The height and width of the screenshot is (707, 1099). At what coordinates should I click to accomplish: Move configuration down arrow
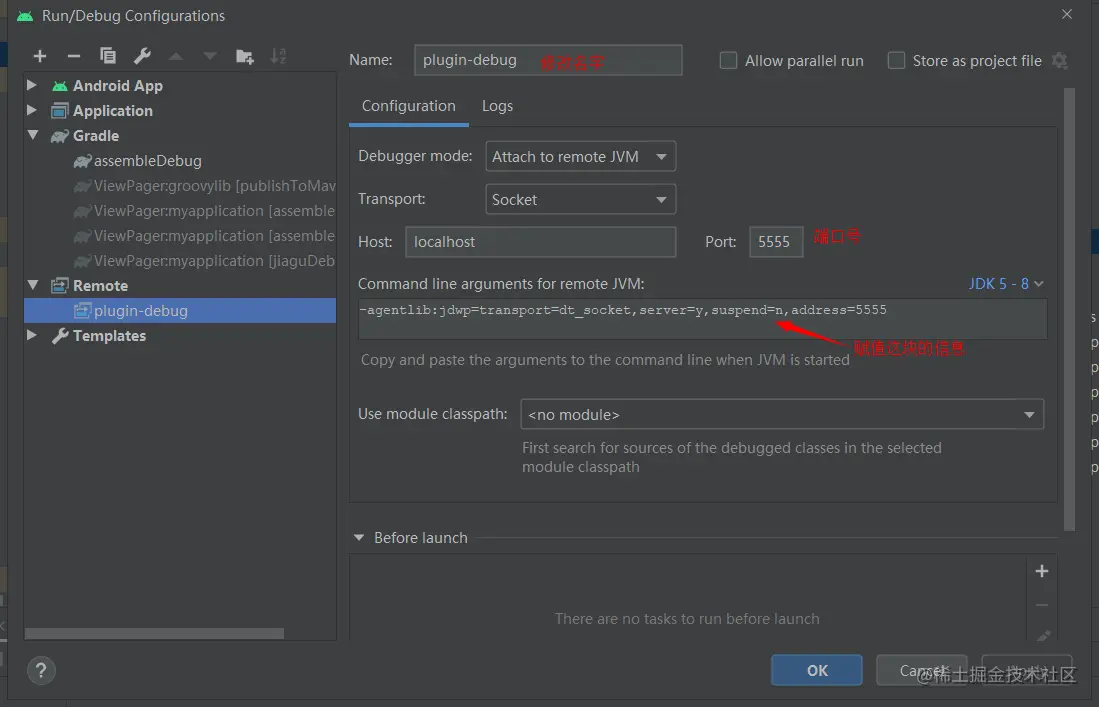click(210, 56)
